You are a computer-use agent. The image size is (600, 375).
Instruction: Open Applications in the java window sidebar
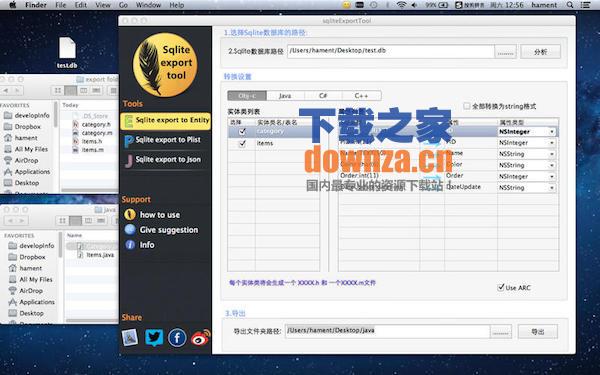32,302
